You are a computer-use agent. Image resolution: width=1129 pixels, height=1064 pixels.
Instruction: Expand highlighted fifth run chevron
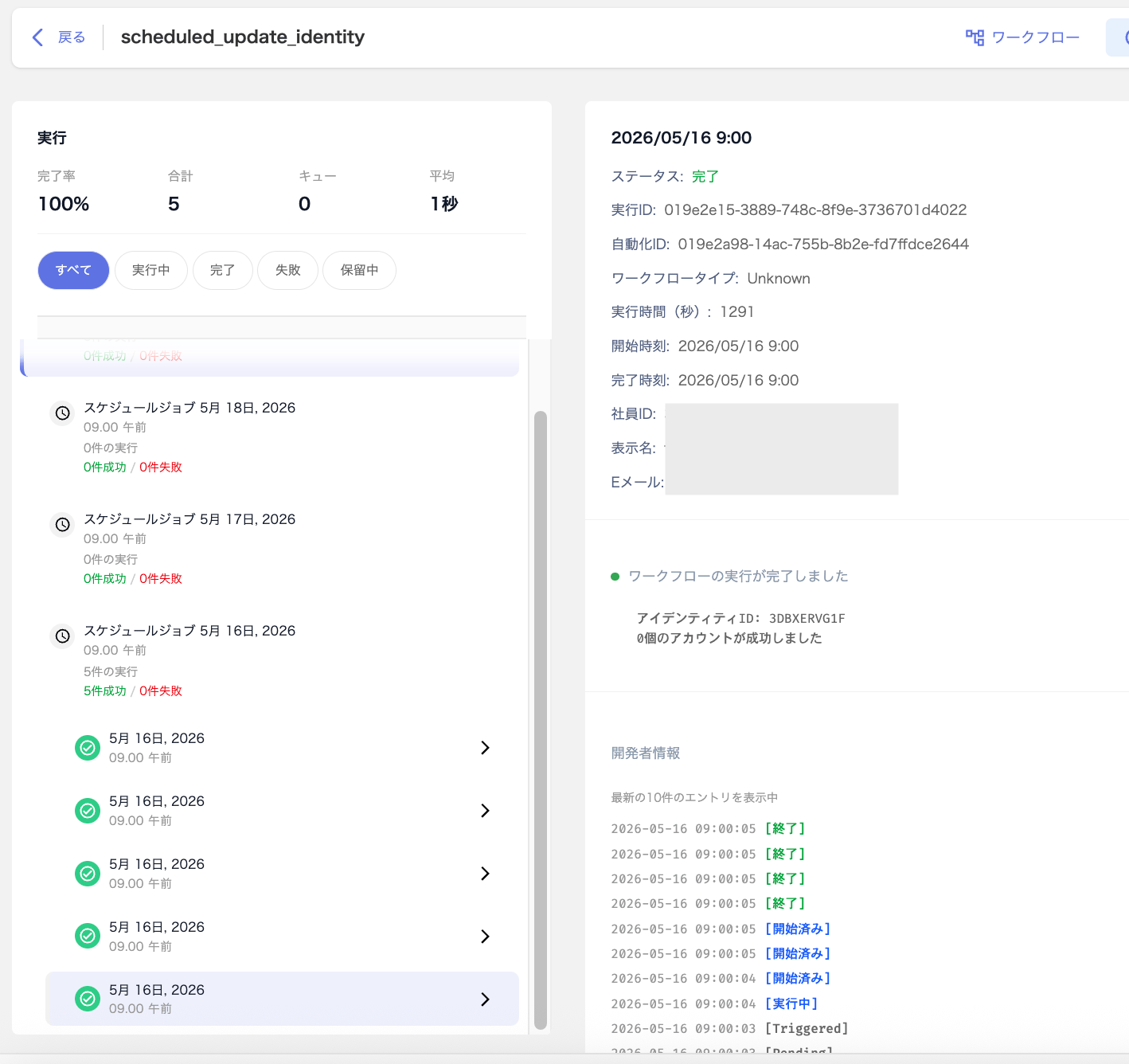[485, 999]
